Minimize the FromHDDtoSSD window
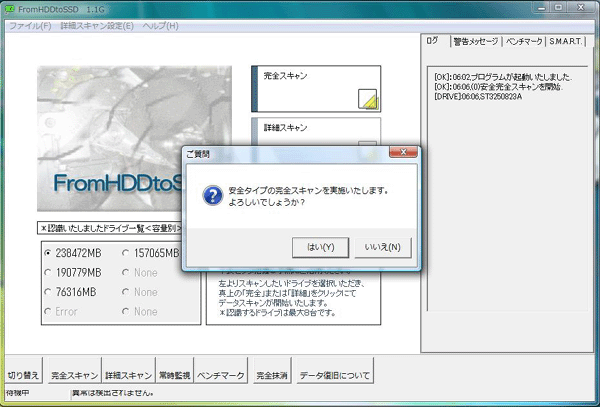Image resolution: width=600 pixels, height=407 pixels. pos(541,7)
